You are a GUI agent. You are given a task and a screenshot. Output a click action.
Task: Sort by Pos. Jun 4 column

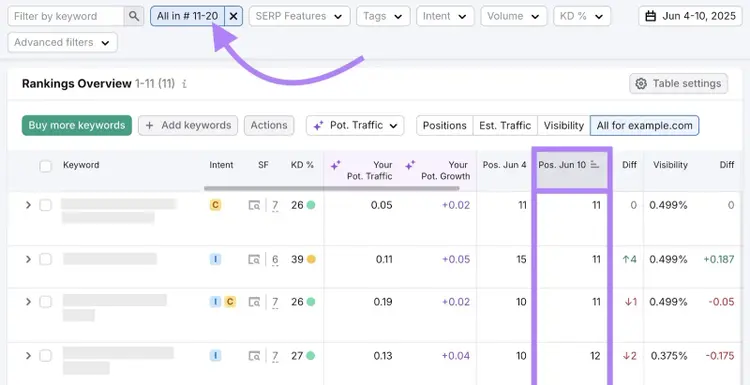point(504,165)
